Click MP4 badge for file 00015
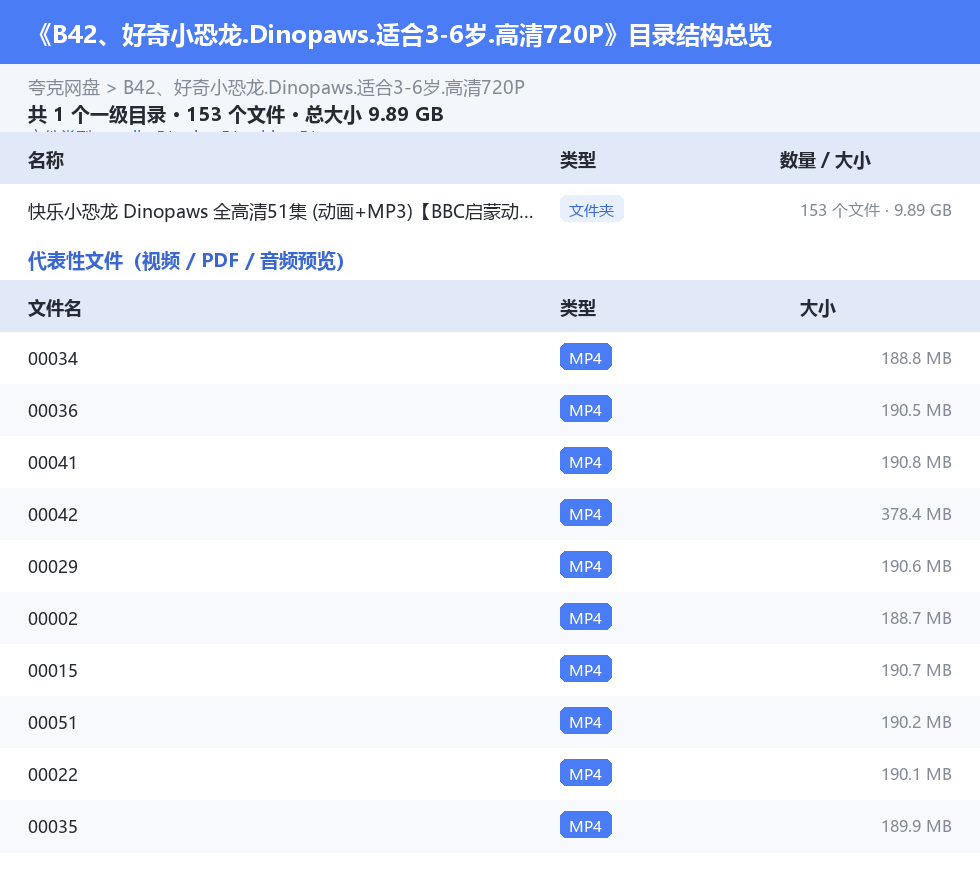 click(x=586, y=669)
